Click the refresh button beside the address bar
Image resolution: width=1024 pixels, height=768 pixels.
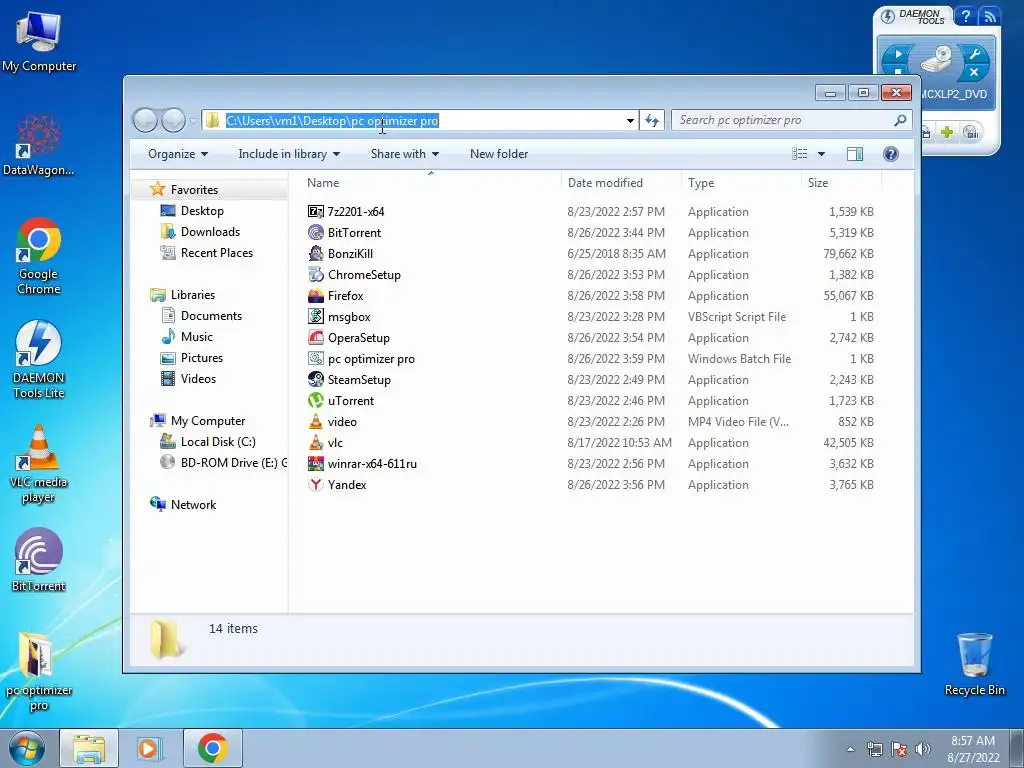[652, 120]
